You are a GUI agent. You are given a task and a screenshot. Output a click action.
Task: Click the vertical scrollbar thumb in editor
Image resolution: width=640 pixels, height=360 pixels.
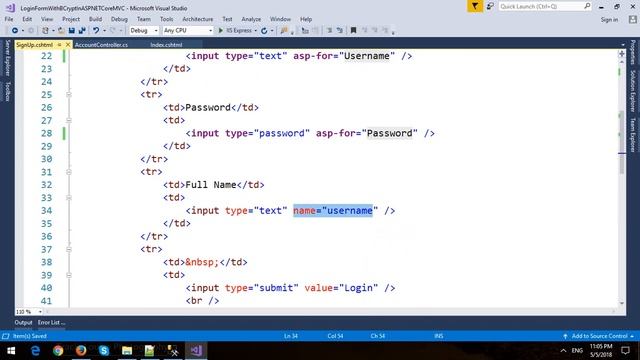tap(622, 143)
